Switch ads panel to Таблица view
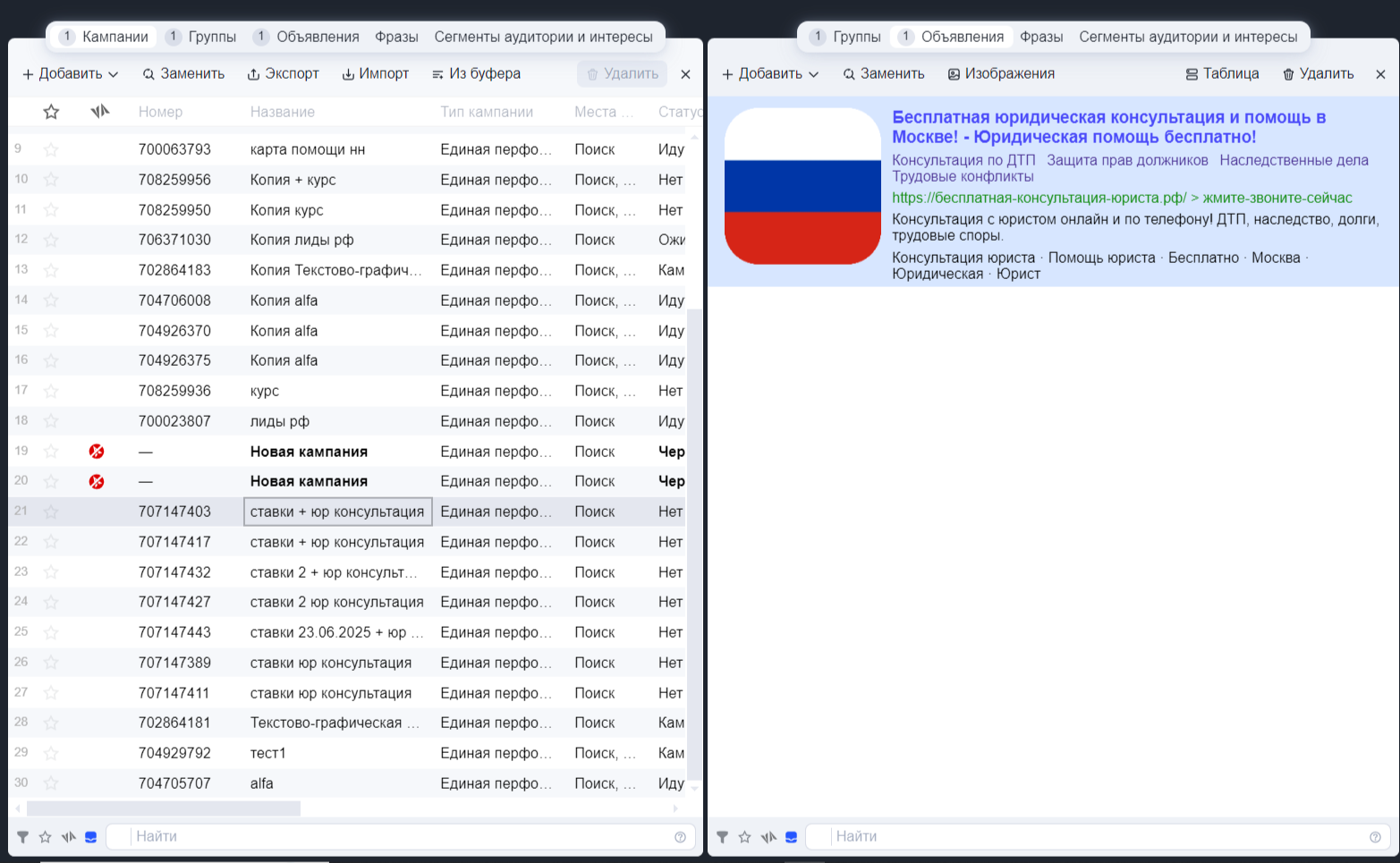Image resolution: width=1400 pixels, height=863 pixels. pyautogui.click(x=1222, y=74)
